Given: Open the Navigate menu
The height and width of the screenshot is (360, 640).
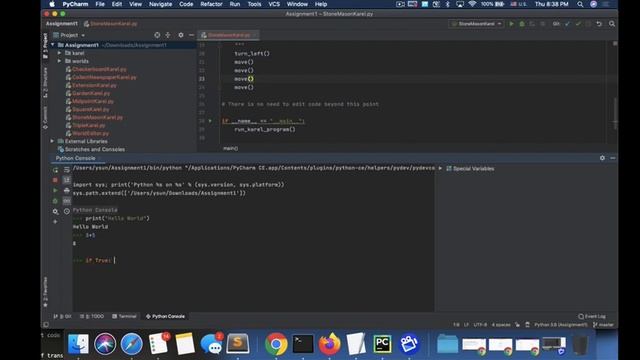Looking at the screenshot, I should 160,4.
